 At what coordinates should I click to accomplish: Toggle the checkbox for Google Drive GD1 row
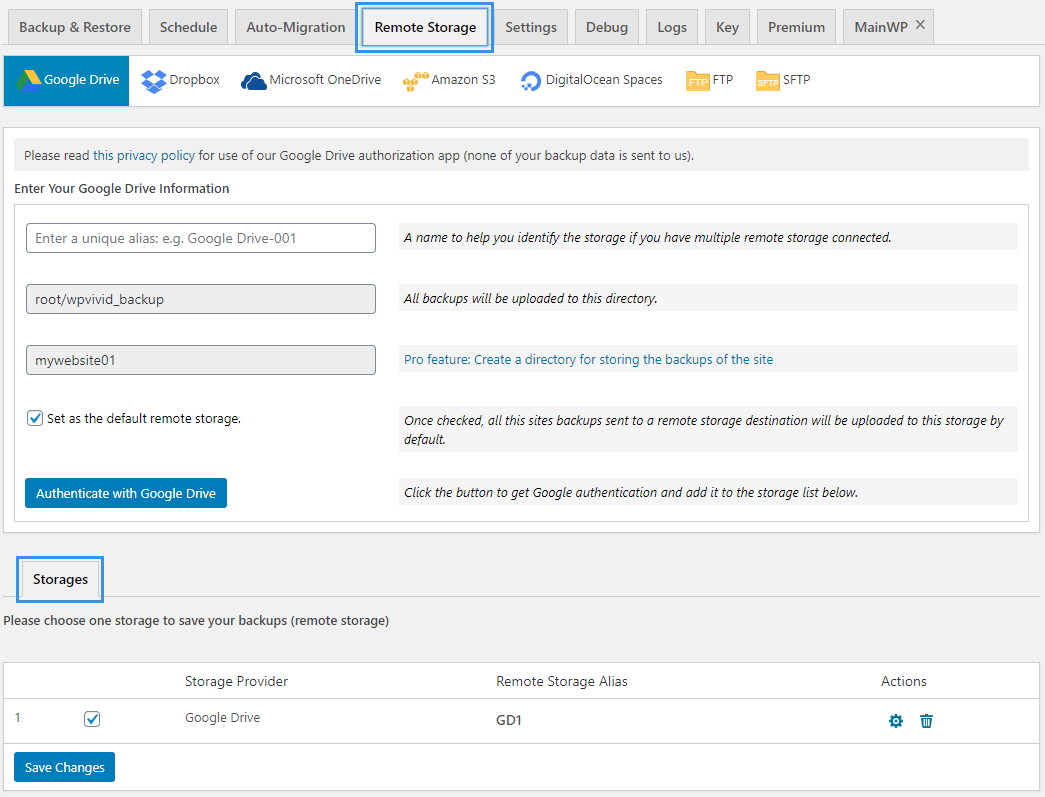[92, 719]
